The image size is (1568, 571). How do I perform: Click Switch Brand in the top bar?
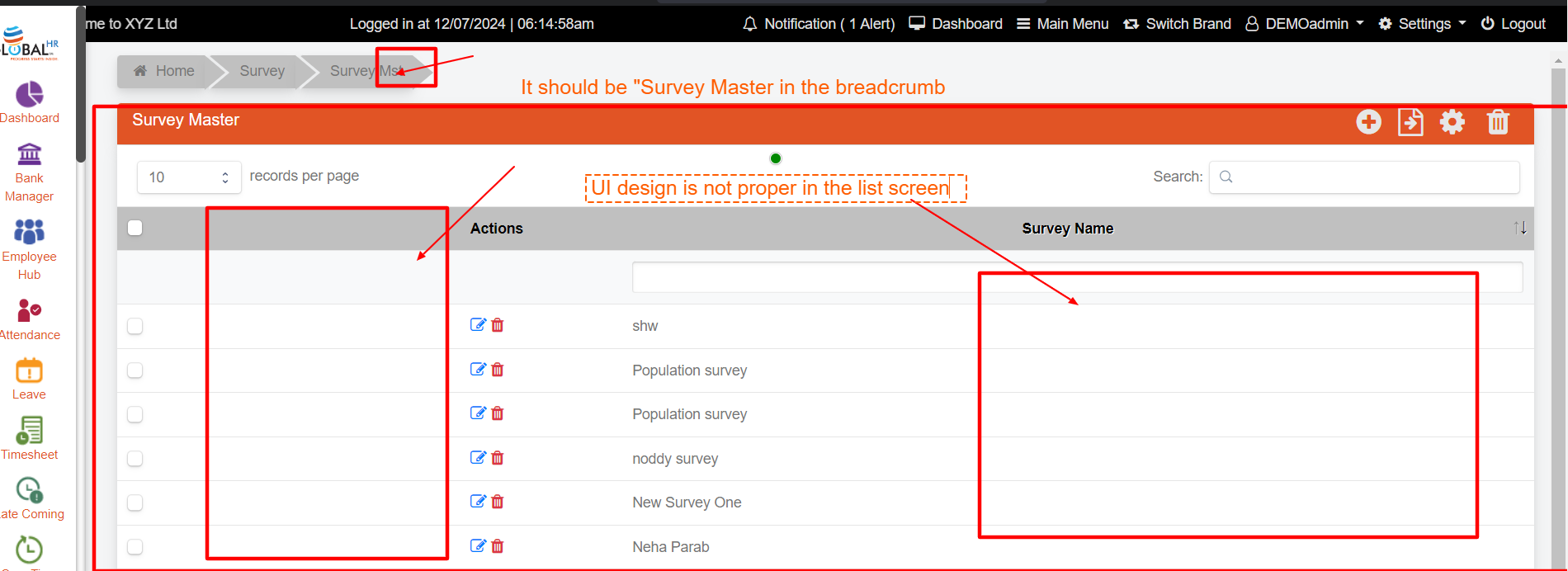[1177, 24]
